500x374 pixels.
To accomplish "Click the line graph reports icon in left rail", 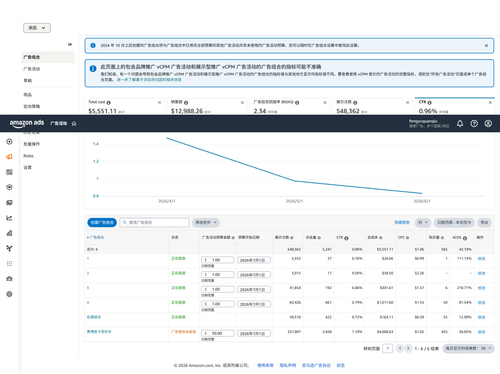I will (x=9, y=218).
